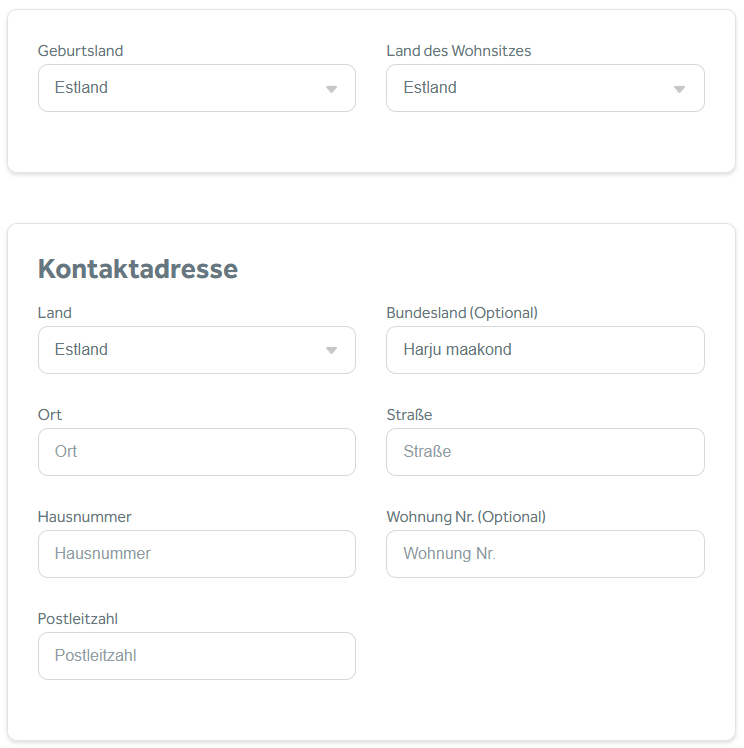Click the Land des Wohnsitzes arrow icon
Screen dimensions: 744x748
click(x=679, y=89)
